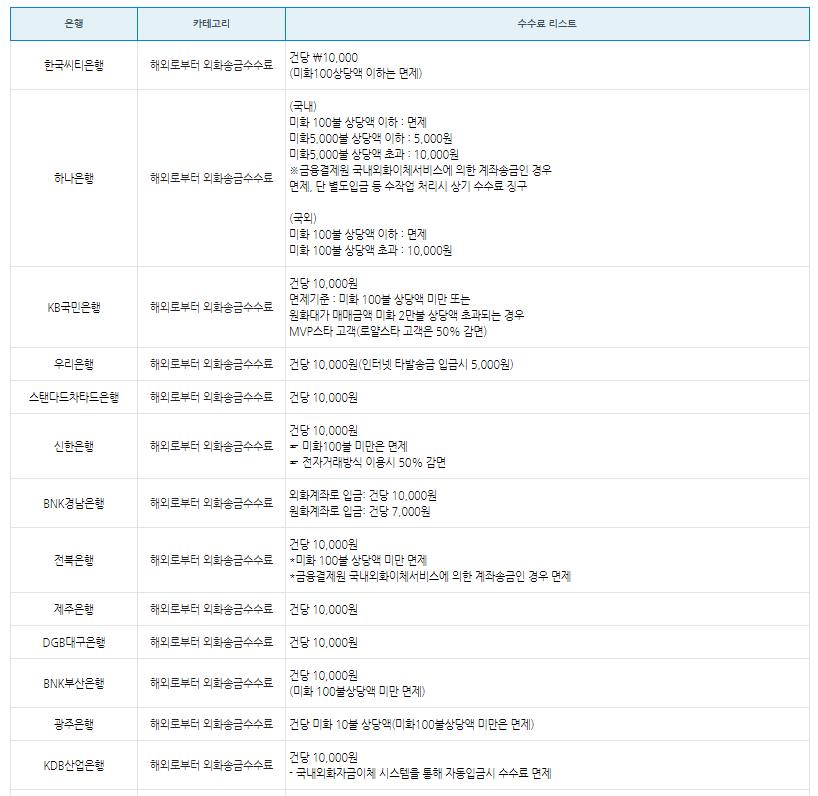818x796 pixels.
Task: Select the KB국민은행 bank cell
Action: 74,307
